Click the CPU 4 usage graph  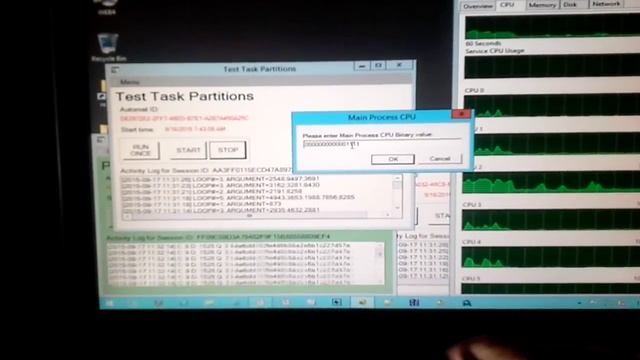point(551,257)
